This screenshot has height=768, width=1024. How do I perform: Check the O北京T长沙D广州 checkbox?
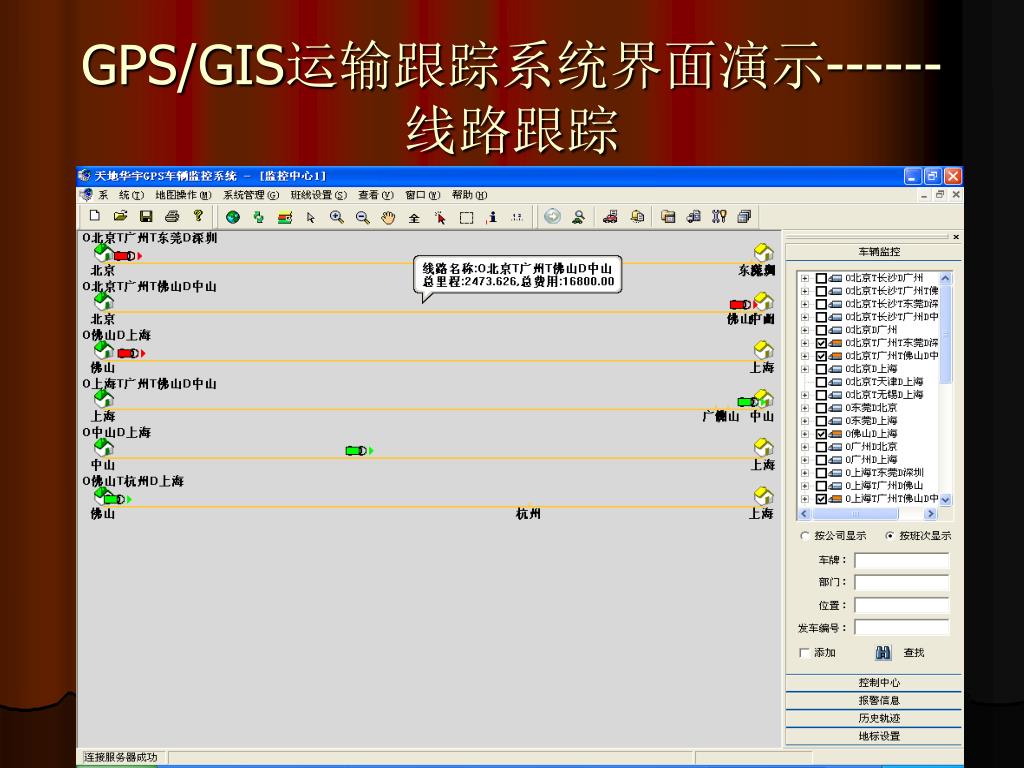822,278
